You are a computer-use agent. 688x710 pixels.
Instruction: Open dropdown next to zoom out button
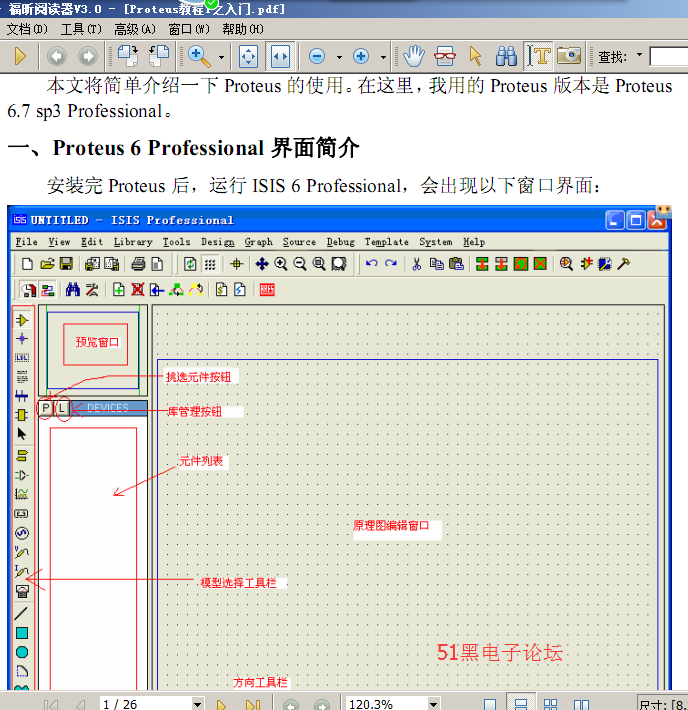click(x=339, y=57)
